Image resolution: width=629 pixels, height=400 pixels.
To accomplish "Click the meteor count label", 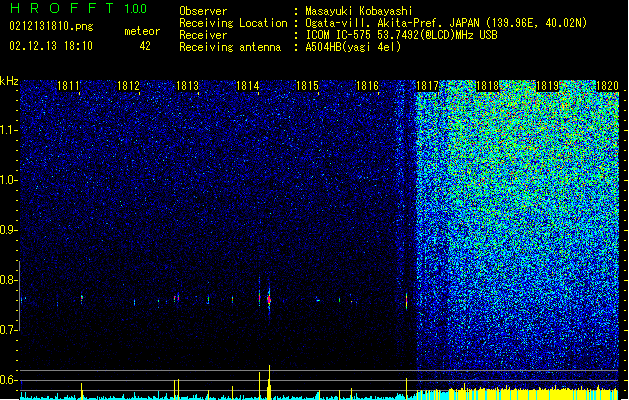I will [x=142, y=31].
